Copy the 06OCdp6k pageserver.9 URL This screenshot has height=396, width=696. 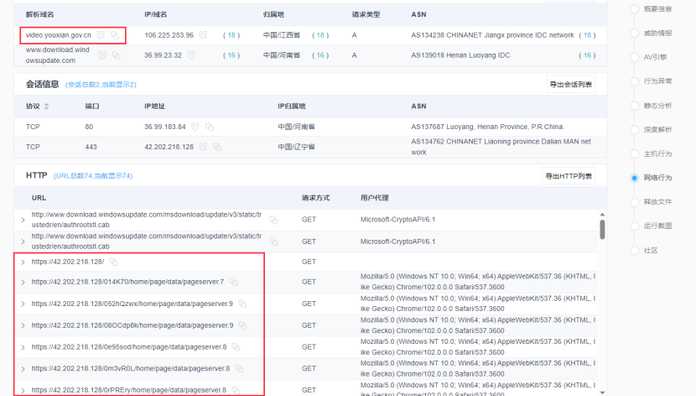(242, 325)
